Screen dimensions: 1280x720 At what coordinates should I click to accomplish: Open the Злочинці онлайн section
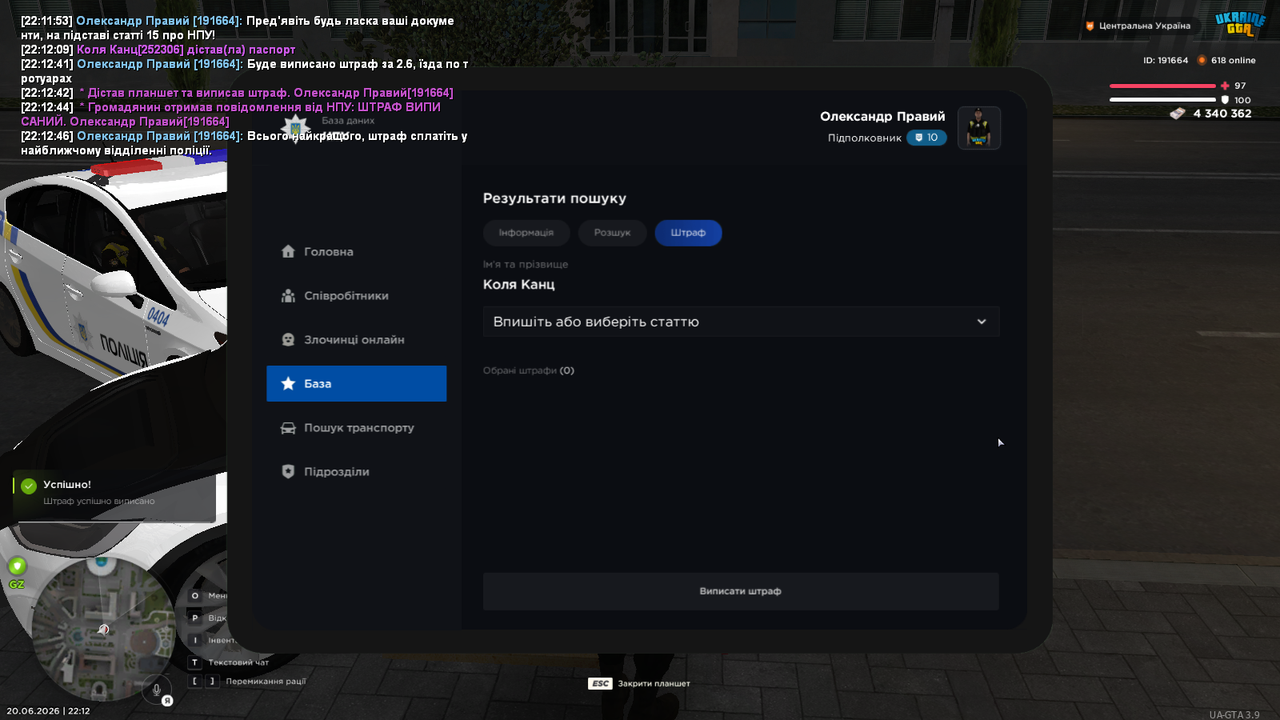pyautogui.click(x=357, y=340)
